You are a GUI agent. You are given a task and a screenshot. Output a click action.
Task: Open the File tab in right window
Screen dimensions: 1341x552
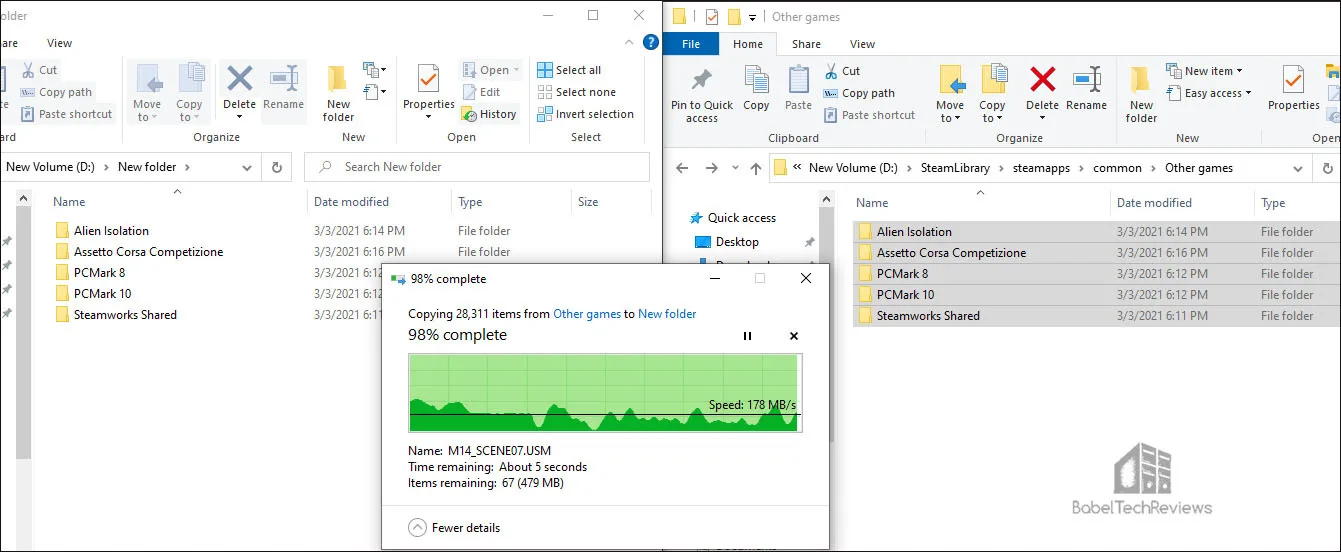pos(691,44)
